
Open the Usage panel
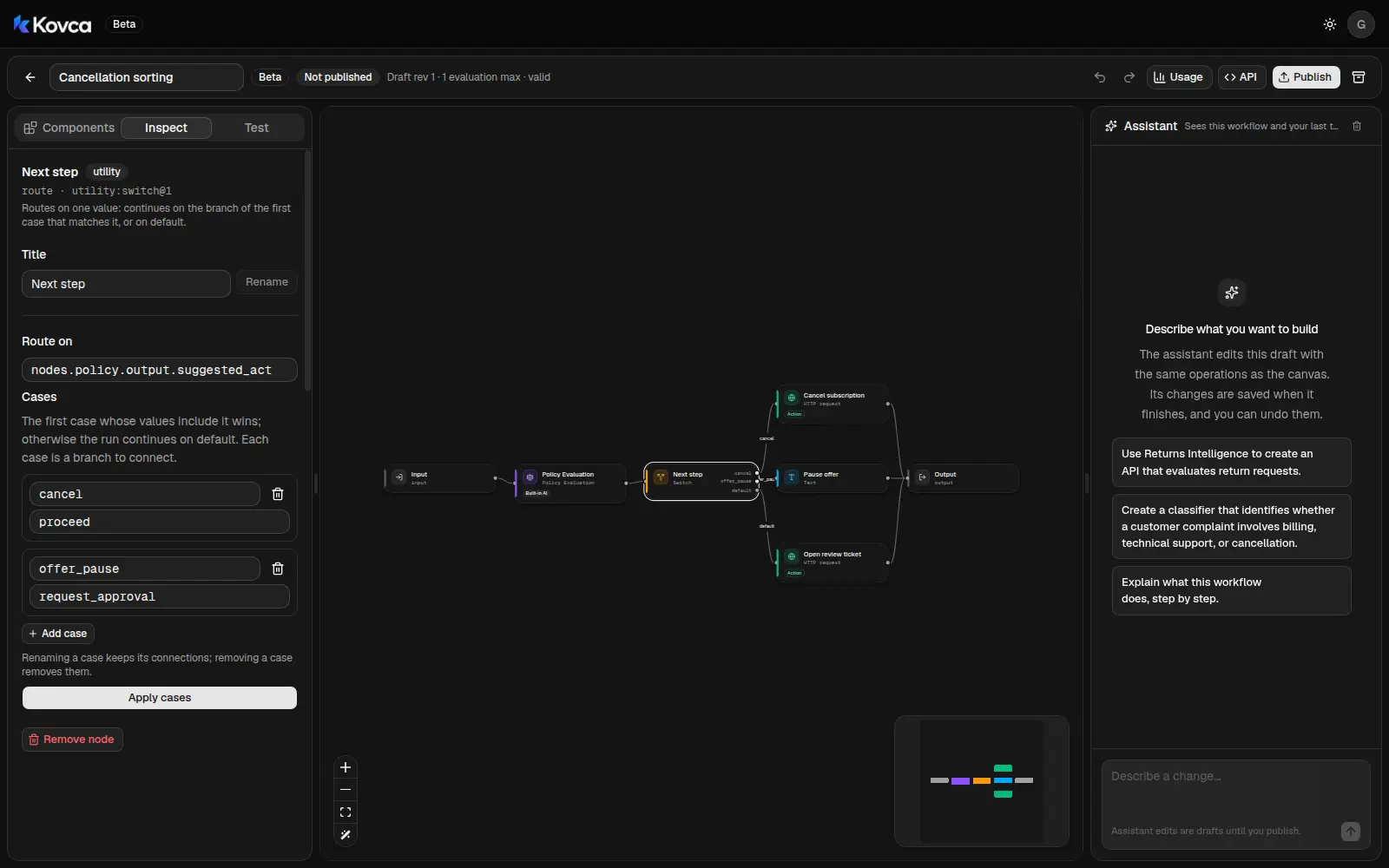tap(1179, 77)
